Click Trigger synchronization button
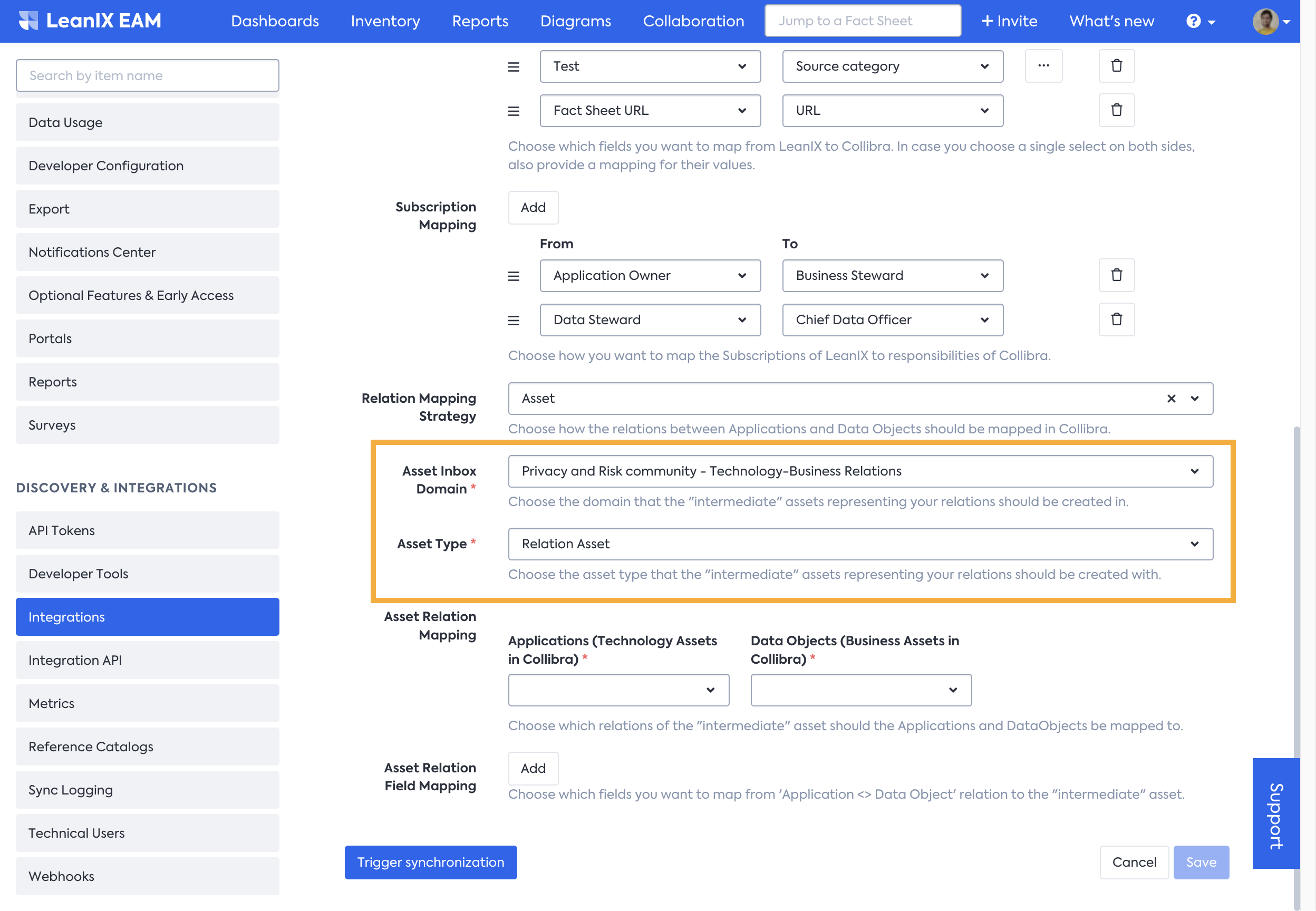Screen dimensions: 1316x911 pos(430,862)
